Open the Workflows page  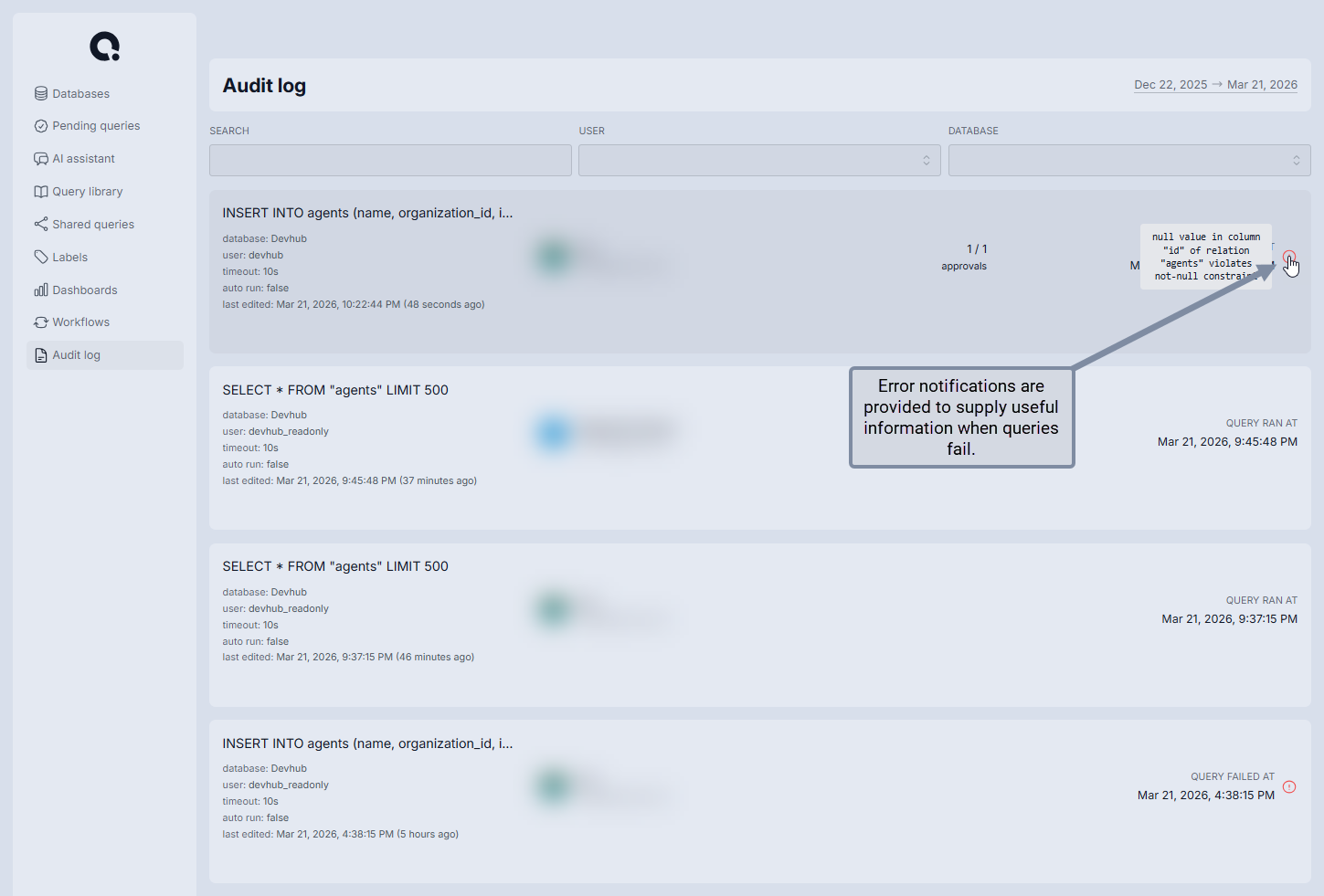[105, 322]
